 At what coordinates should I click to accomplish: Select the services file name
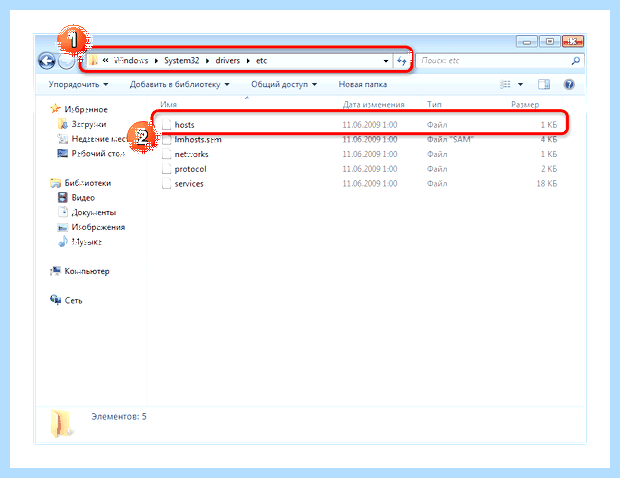(x=189, y=183)
